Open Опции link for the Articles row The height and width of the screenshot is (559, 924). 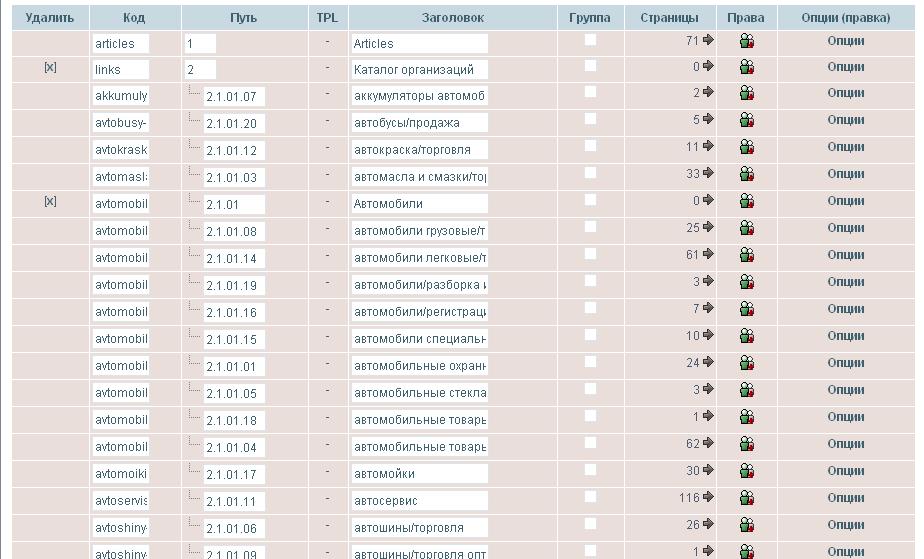pyautogui.click(x=845, y=41)
